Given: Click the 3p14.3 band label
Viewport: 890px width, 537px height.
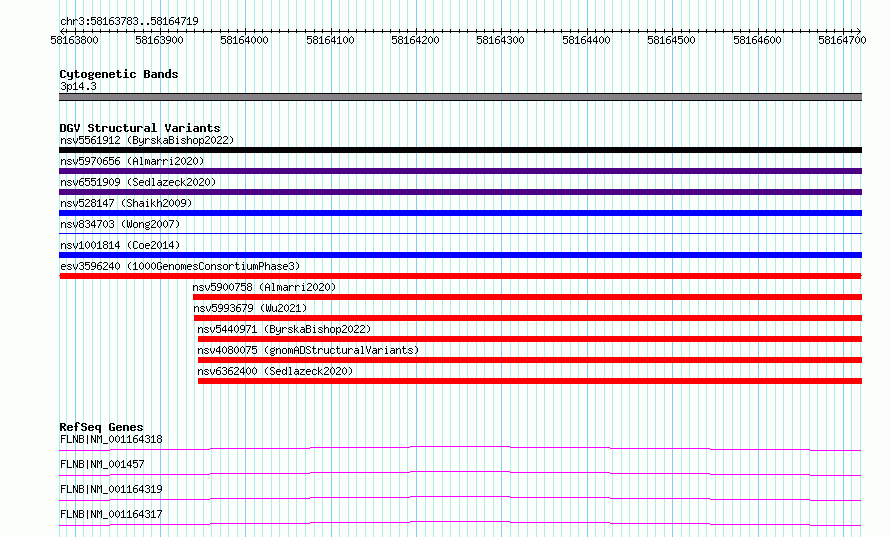Looking at the screenshot, I should pos(78,86).
